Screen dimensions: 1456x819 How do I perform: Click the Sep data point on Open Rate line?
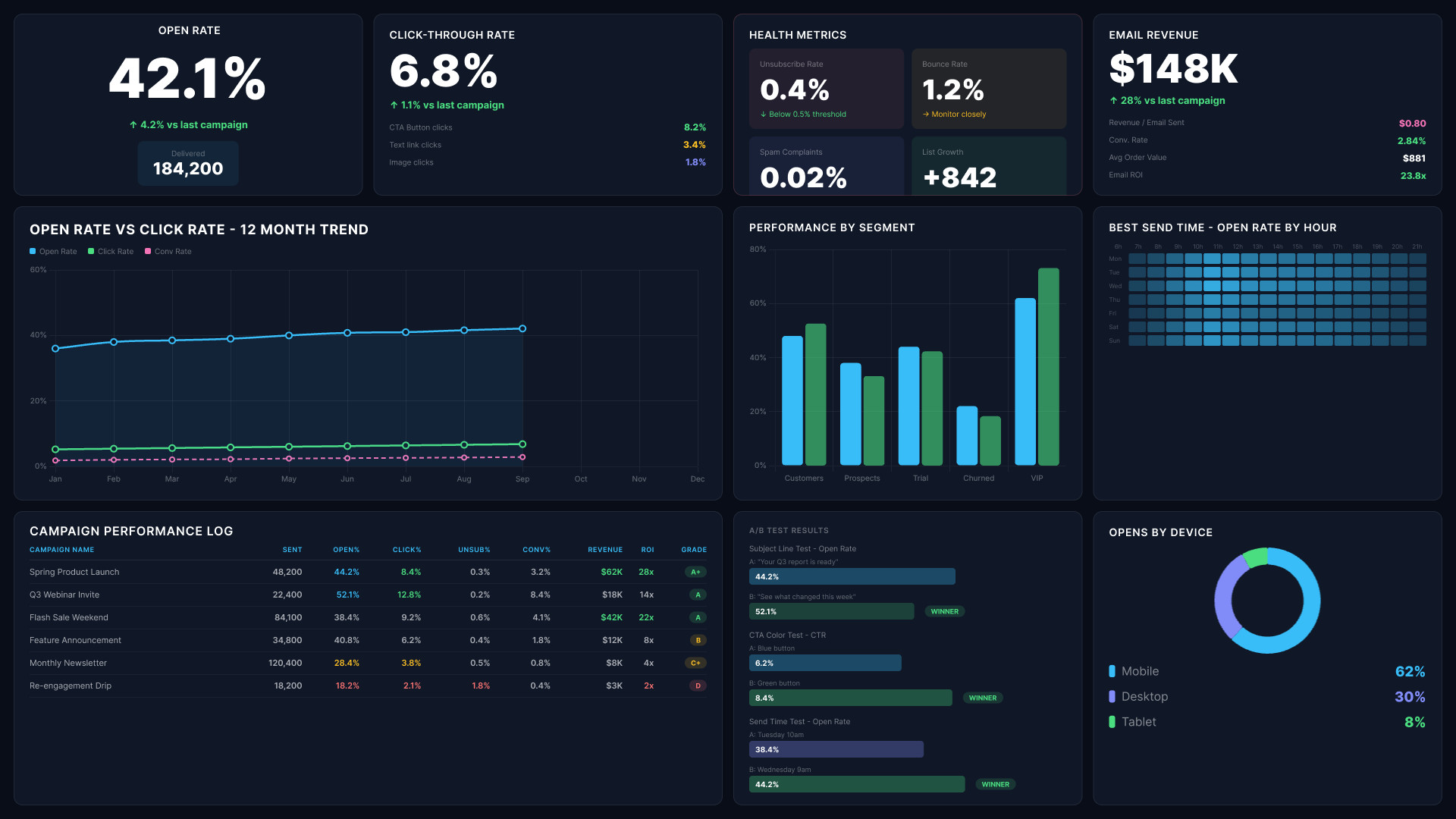(x=522, y=328)
